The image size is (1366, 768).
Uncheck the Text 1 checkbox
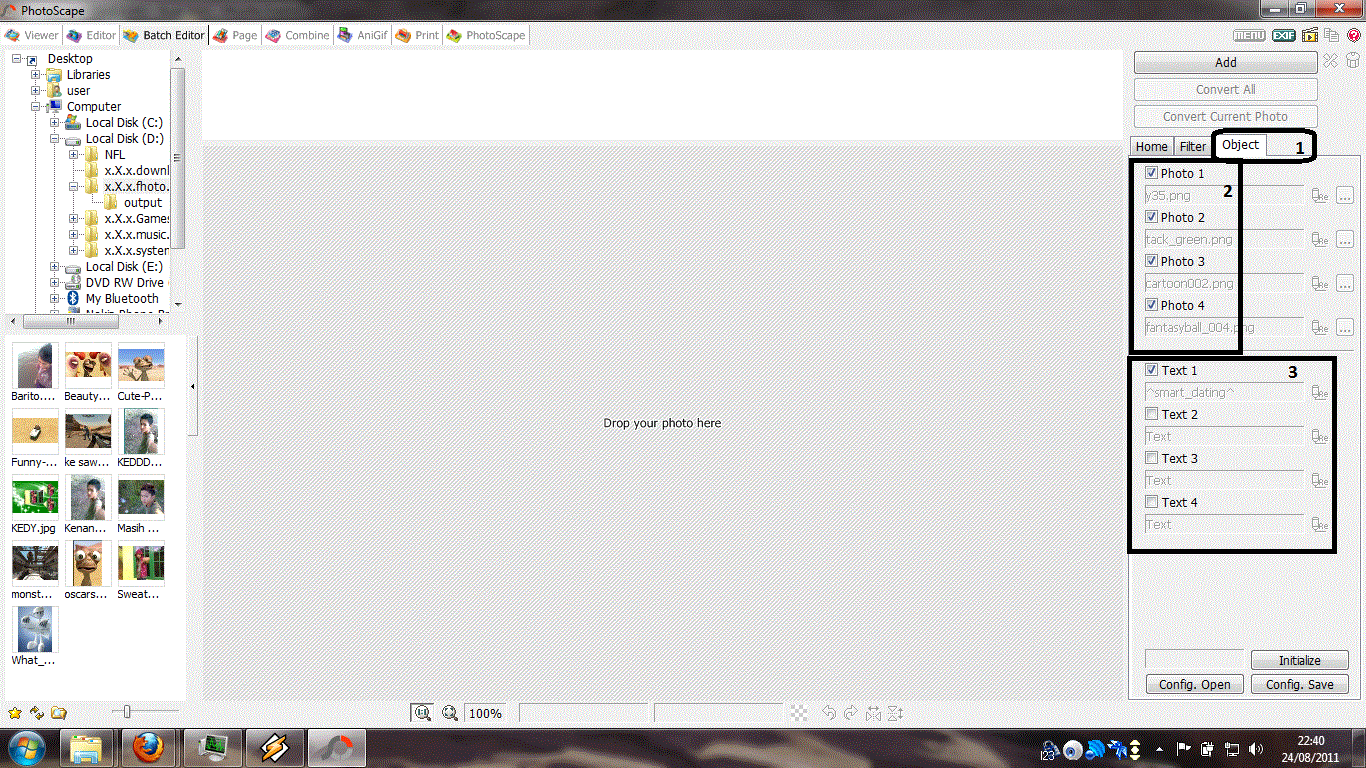[1152, 370]
